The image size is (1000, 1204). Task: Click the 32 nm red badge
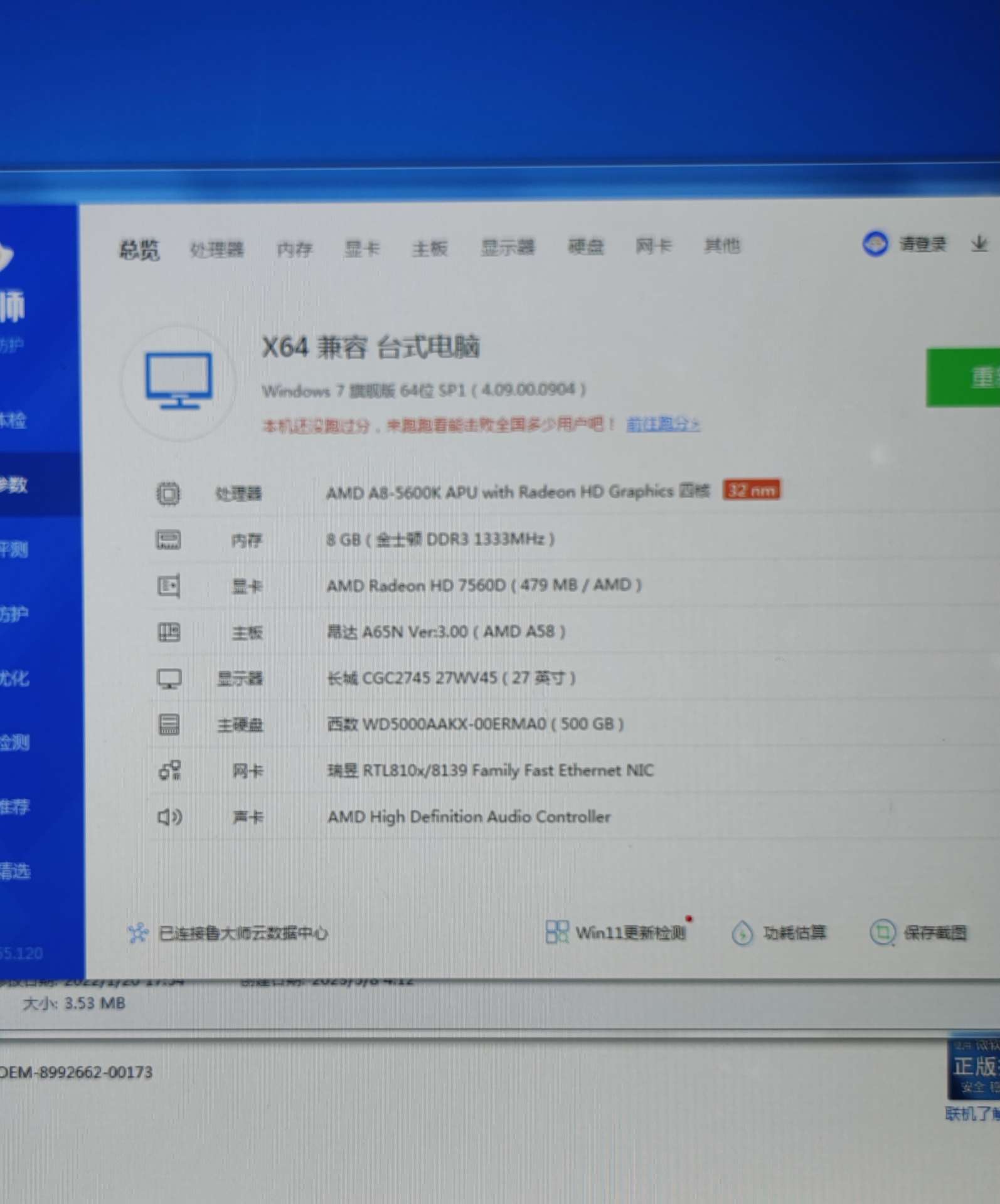tap(752, 490)
